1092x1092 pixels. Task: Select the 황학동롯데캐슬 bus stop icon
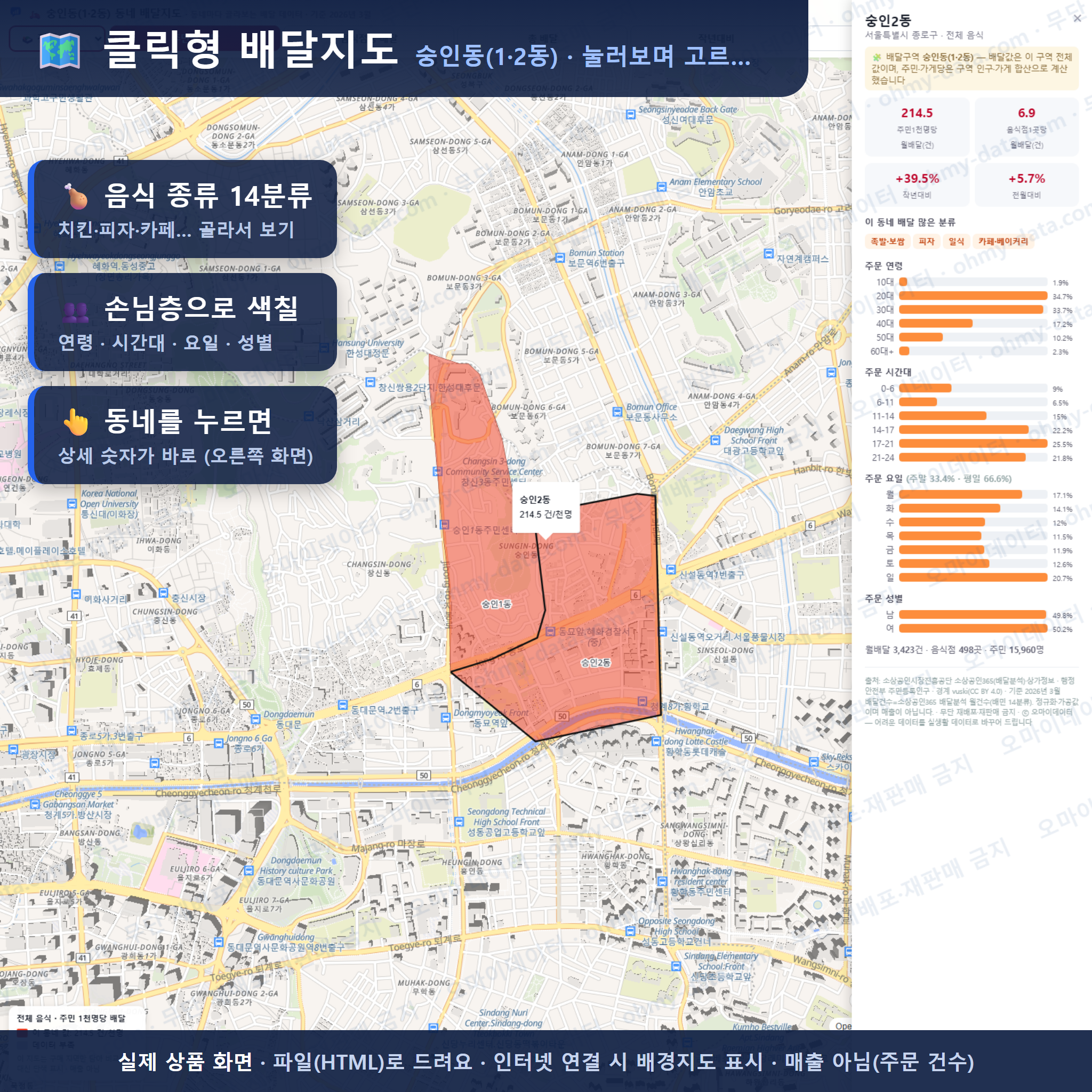click(656, 741)
